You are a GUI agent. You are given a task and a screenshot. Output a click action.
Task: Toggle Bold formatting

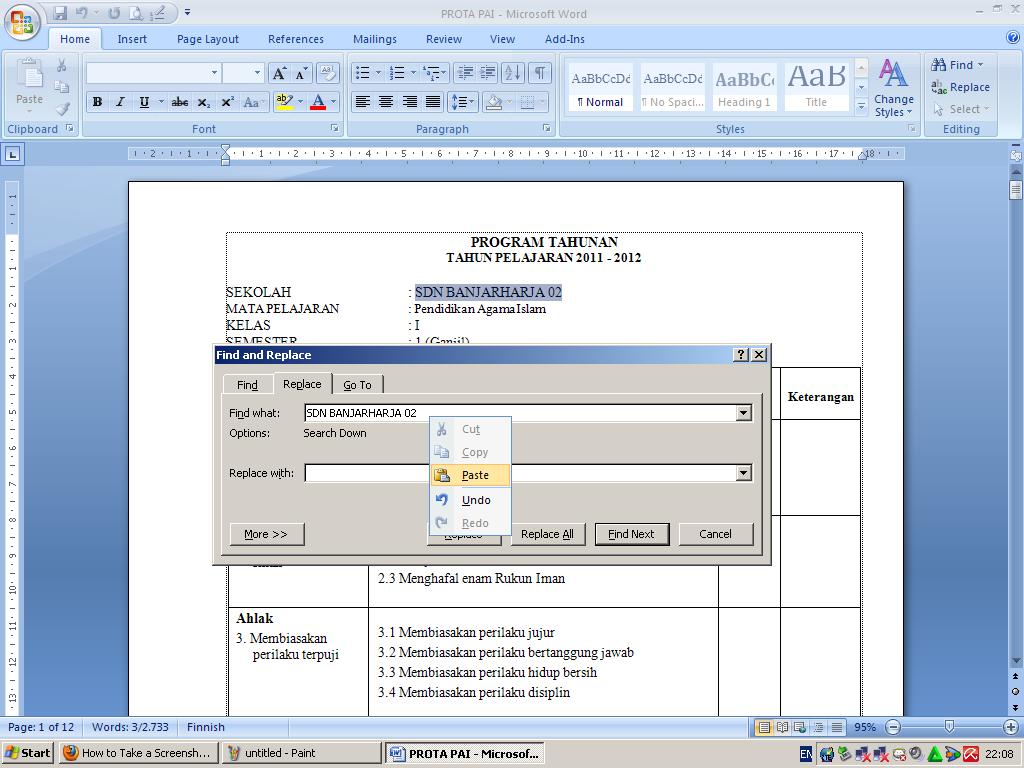pyautogui.click(x=97, y=103)
